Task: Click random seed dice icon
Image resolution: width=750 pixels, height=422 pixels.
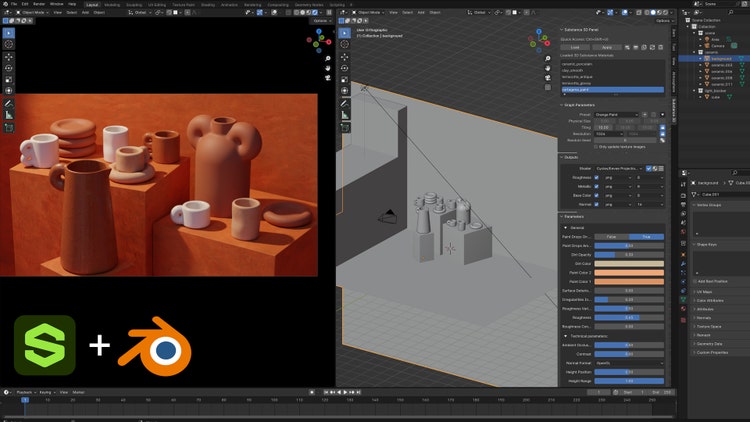Action: 662,140
